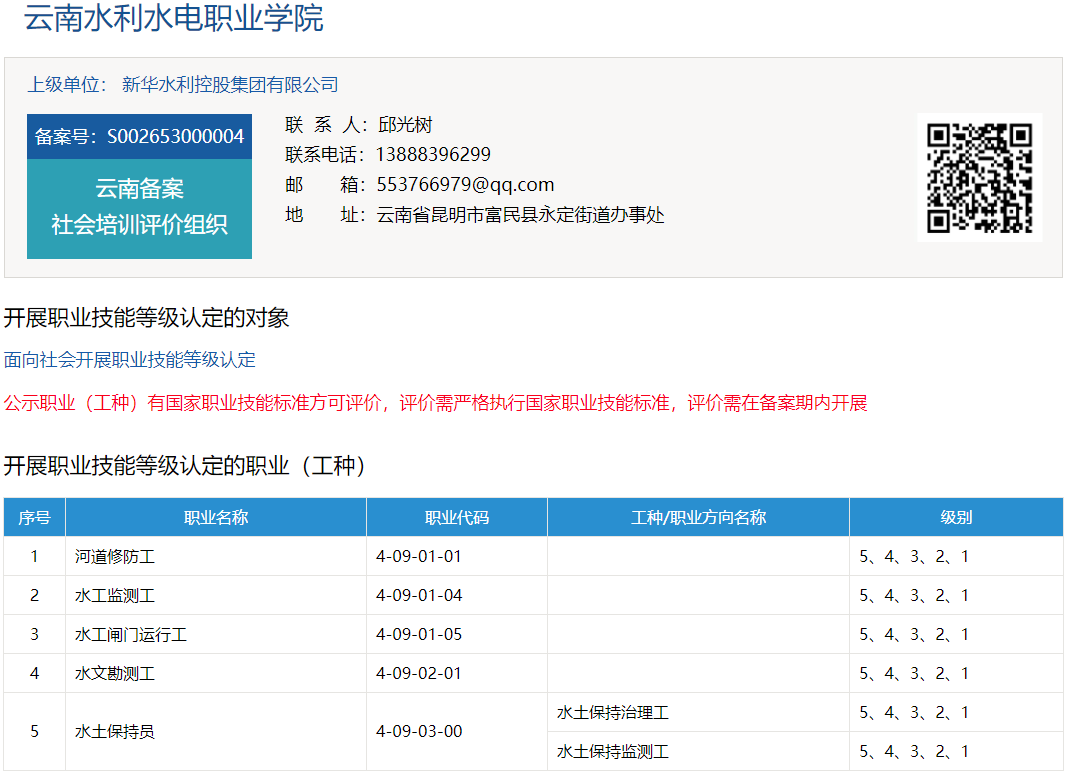Viewport: 1067px width, 773px height.
Task: Click the 云南备案 社会培训评价组织 teal box
Action: pos(139,208)
